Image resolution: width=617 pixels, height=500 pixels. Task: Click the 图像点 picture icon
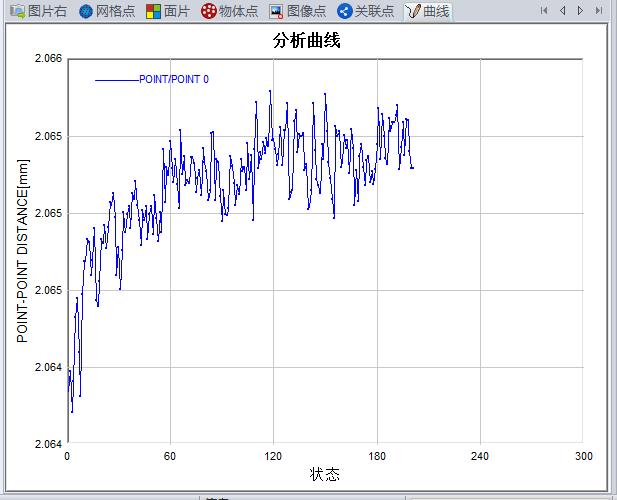click(x=276, y=11)
